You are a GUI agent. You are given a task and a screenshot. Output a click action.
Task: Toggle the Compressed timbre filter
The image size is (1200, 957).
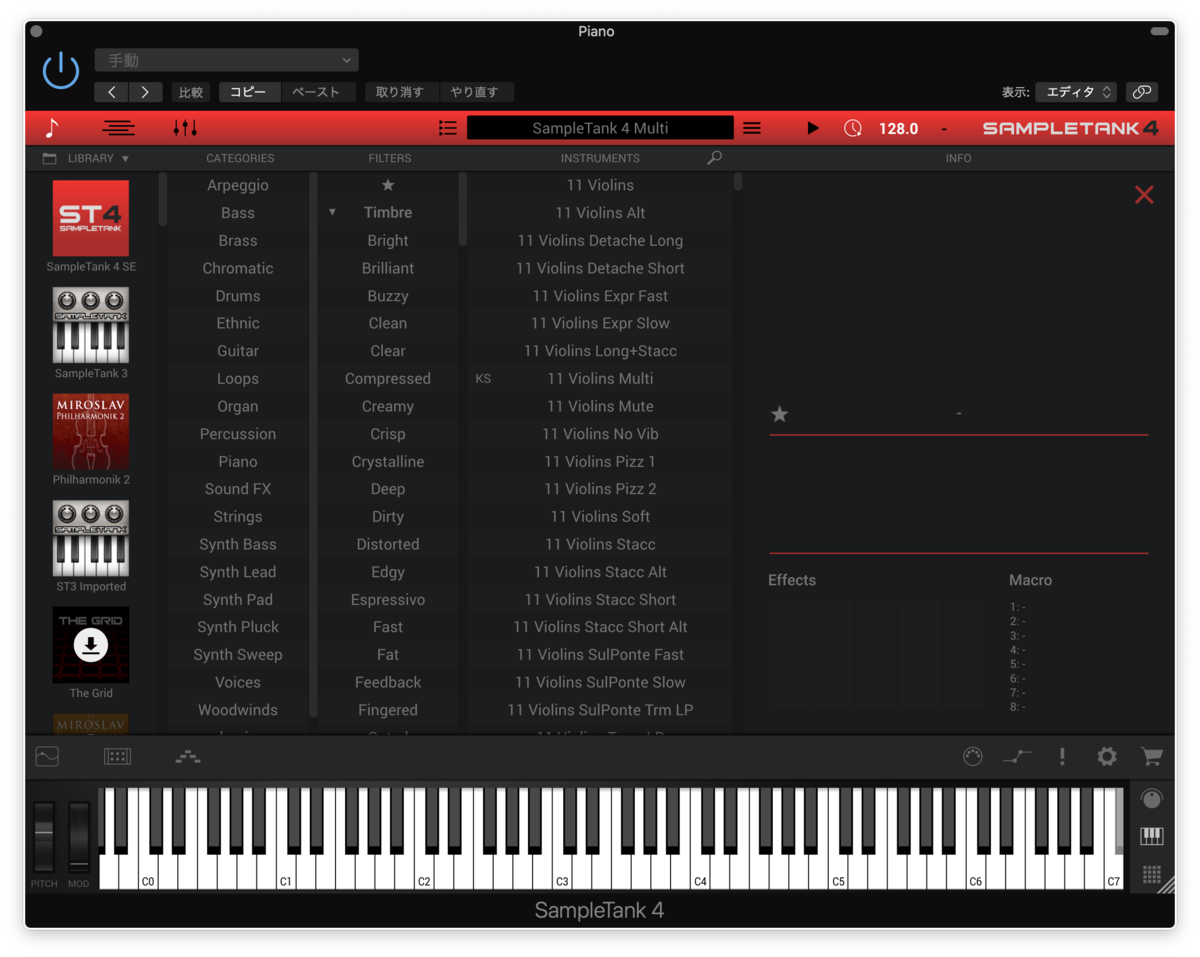click(388, 379)
